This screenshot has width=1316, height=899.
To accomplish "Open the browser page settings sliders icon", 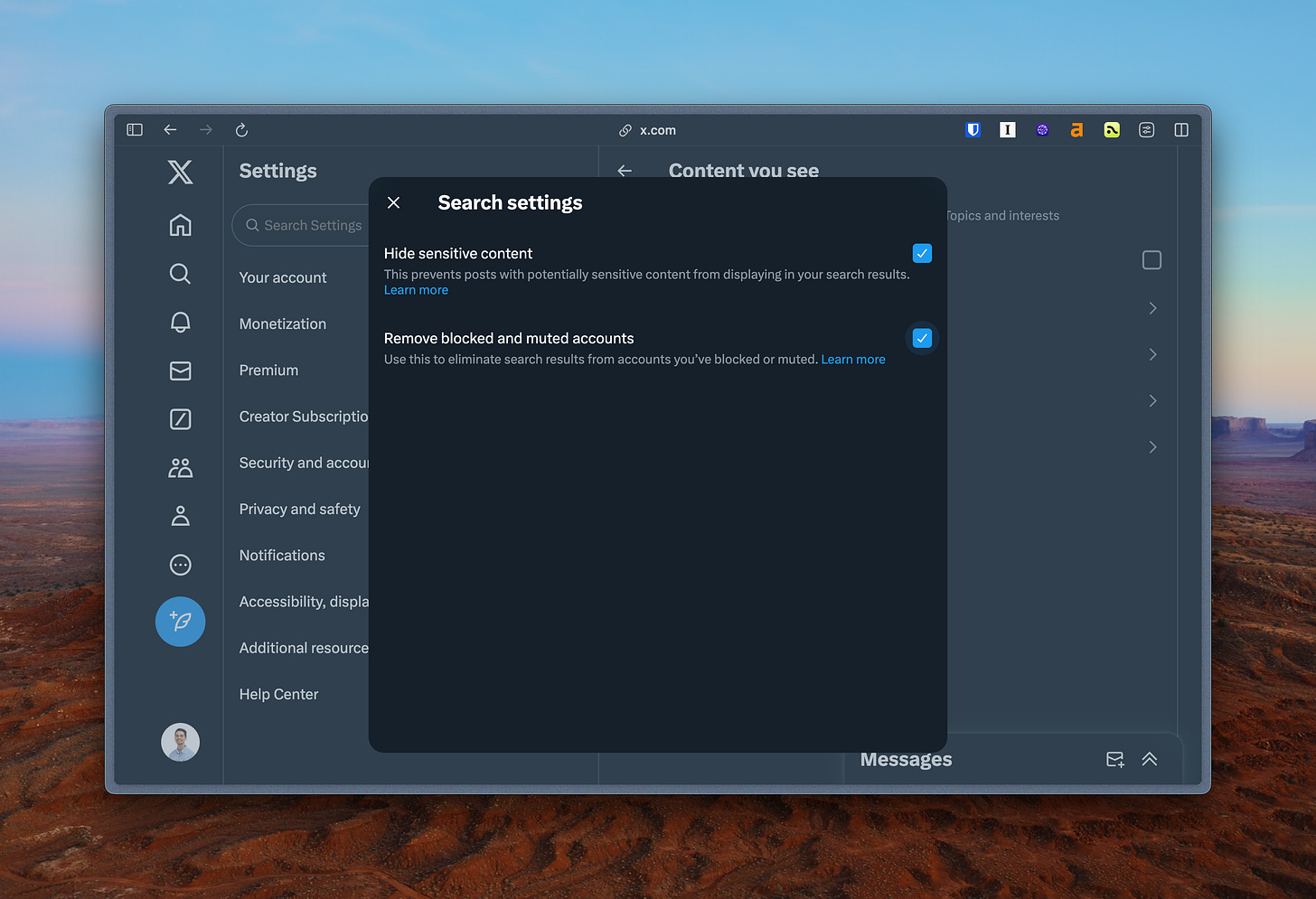I will [x=1147, y=130].
